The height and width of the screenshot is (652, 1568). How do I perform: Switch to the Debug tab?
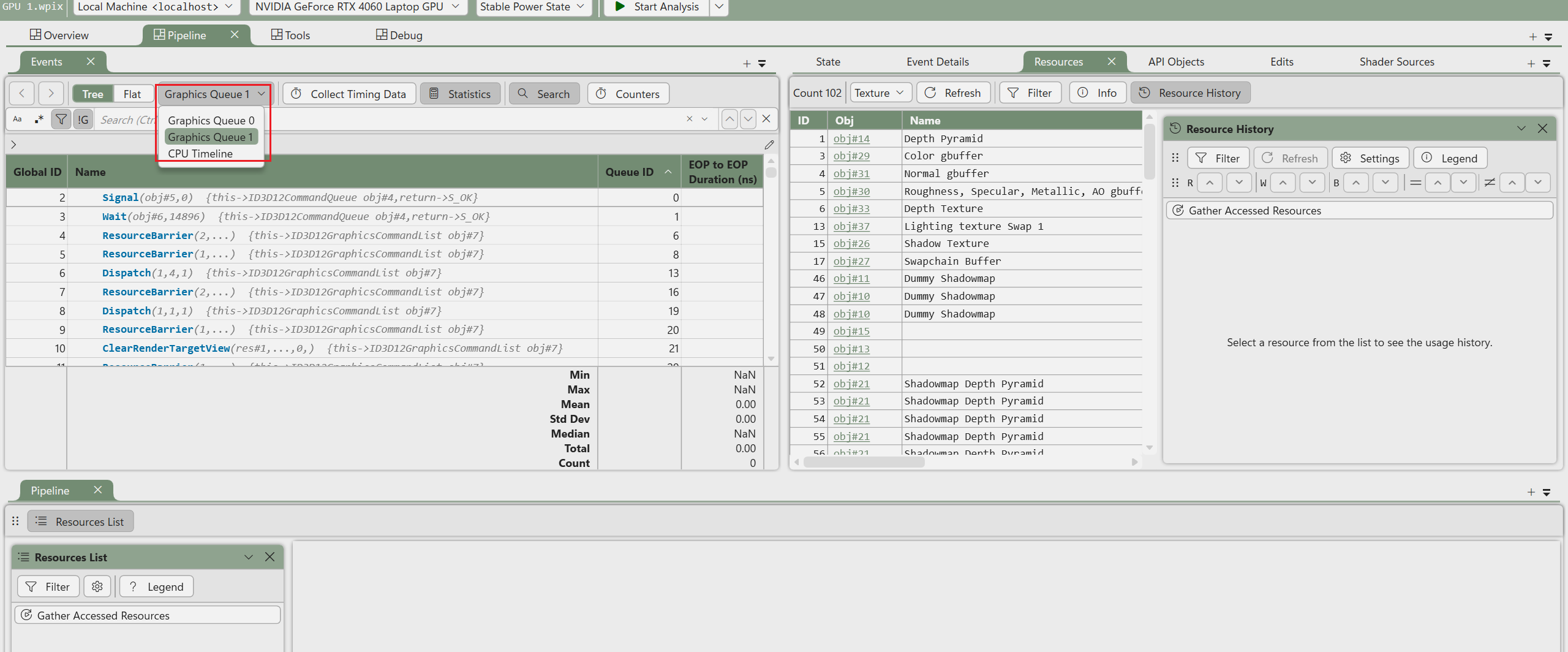click(399, 36)
